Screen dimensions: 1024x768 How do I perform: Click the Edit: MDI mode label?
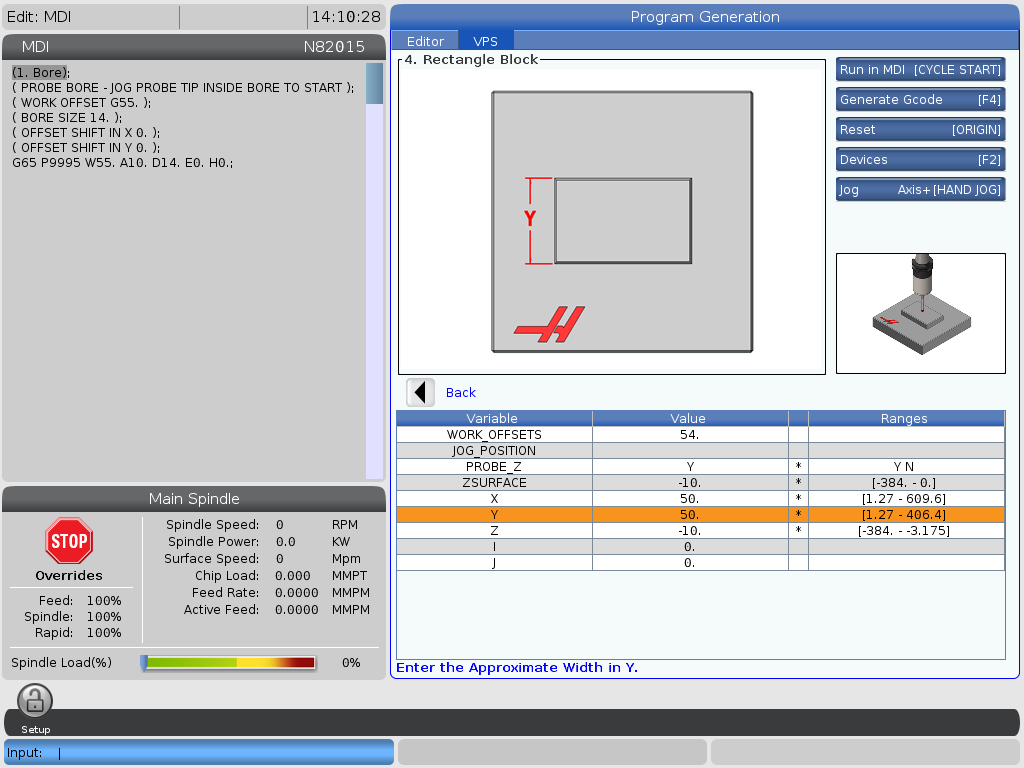(39, 17)
